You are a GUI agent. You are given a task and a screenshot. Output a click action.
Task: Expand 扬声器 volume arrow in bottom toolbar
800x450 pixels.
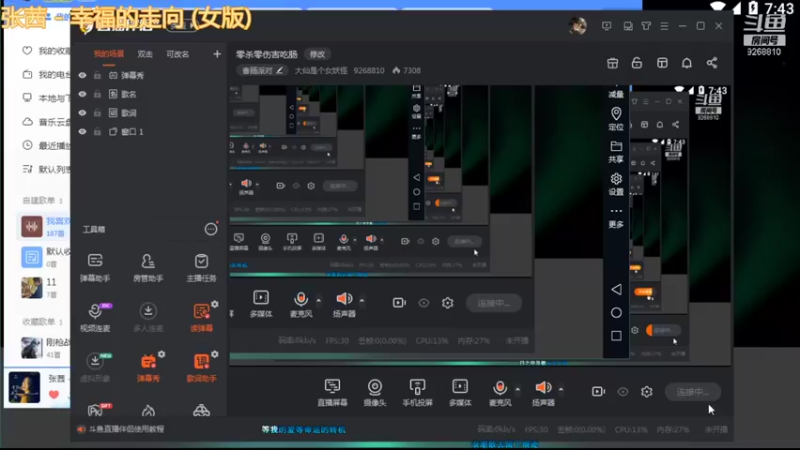pyautogui.click(x=561, y=389)
